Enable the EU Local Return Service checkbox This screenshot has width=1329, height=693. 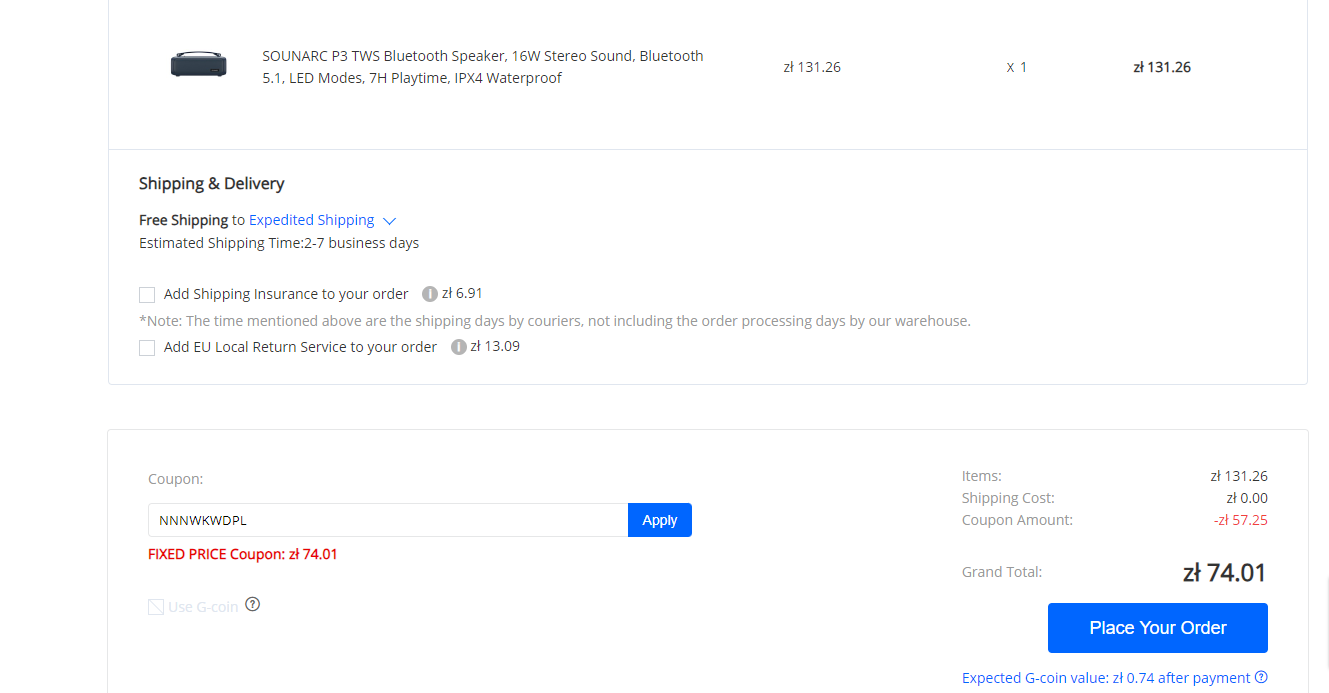pos(147,348)
